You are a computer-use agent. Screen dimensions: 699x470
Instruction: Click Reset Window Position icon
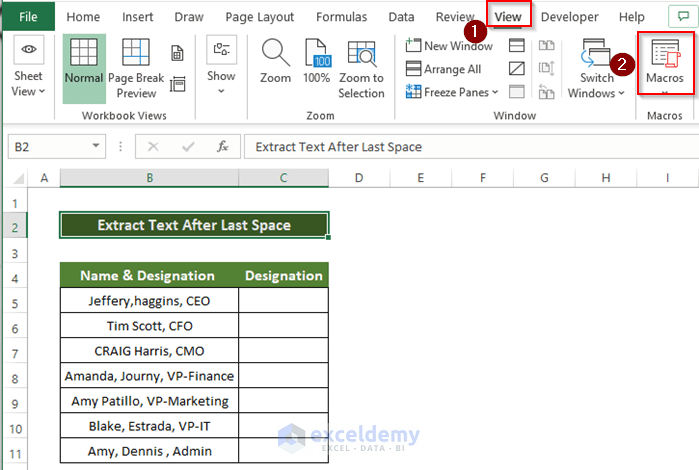[547, 91]
